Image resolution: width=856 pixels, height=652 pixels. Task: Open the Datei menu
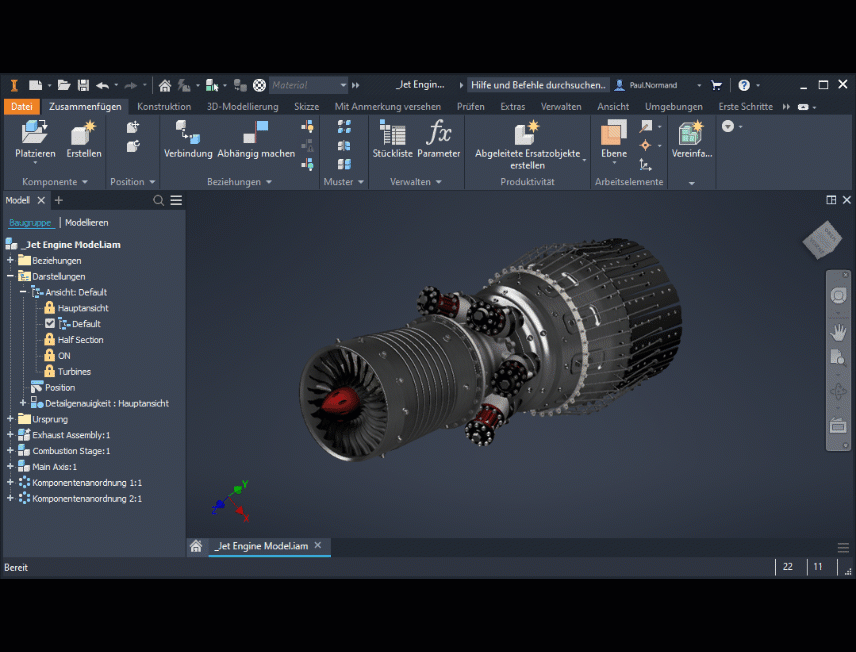[21, 106]
